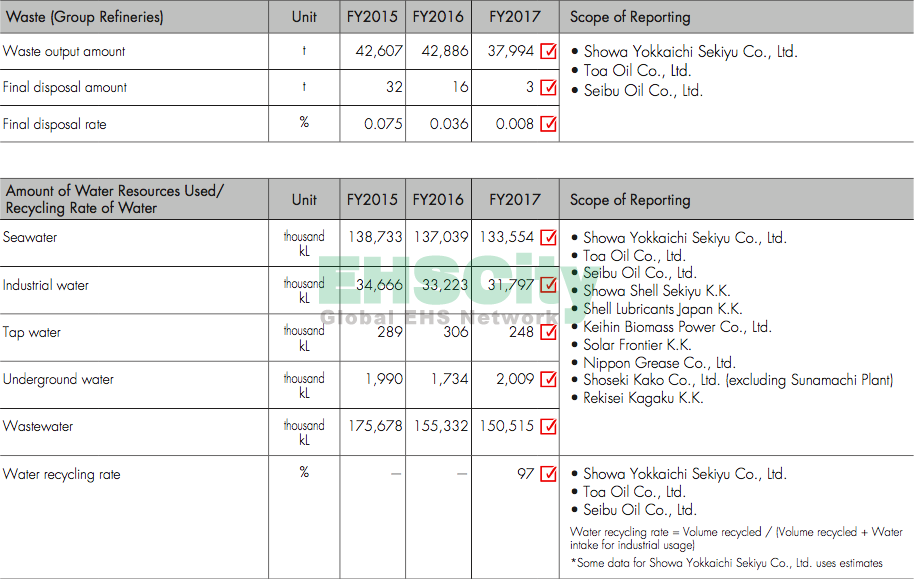This screenshot has width=915, height=579.
Task: Select the "Water recycling rate" row label
Action: point(61,474)
